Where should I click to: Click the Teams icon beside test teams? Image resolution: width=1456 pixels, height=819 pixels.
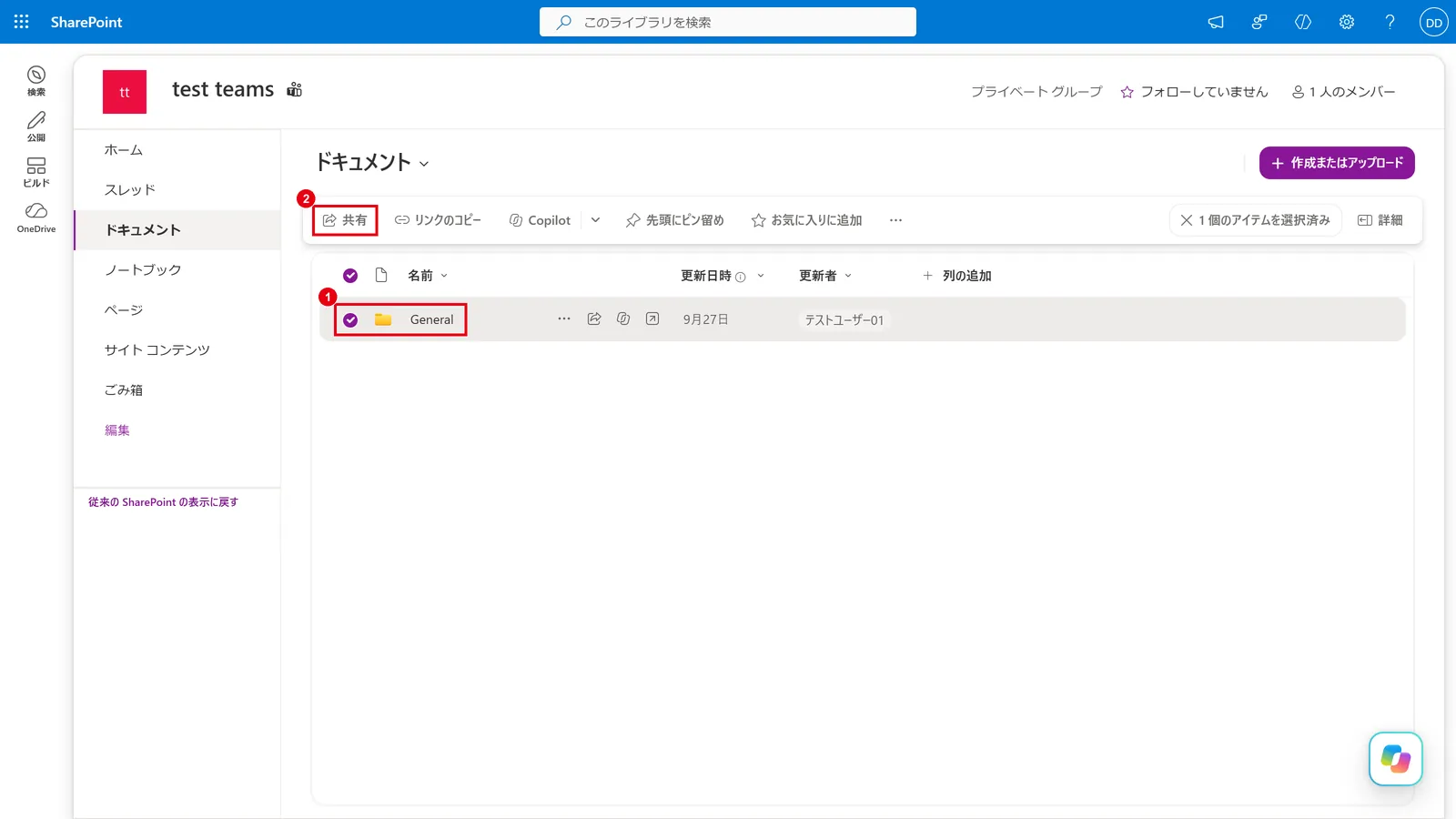click(294, 89)
